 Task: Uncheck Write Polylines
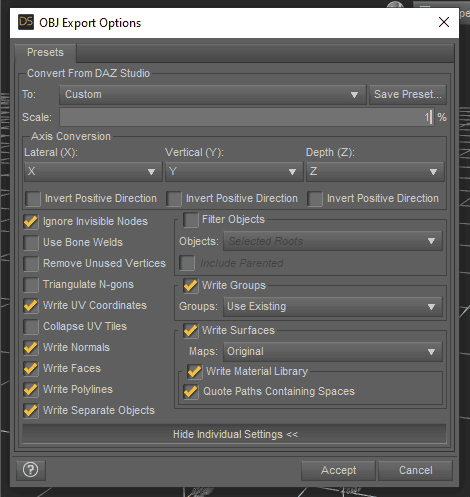coord(31,390)
